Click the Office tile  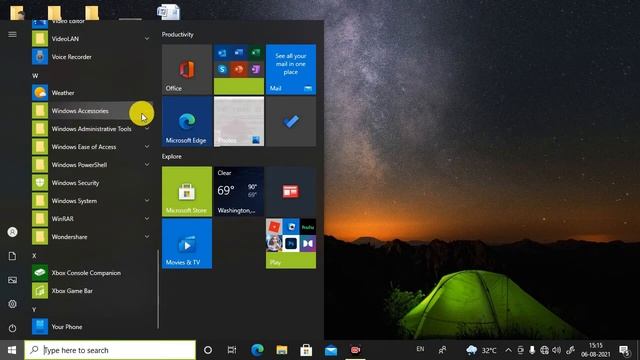point(187,69)
